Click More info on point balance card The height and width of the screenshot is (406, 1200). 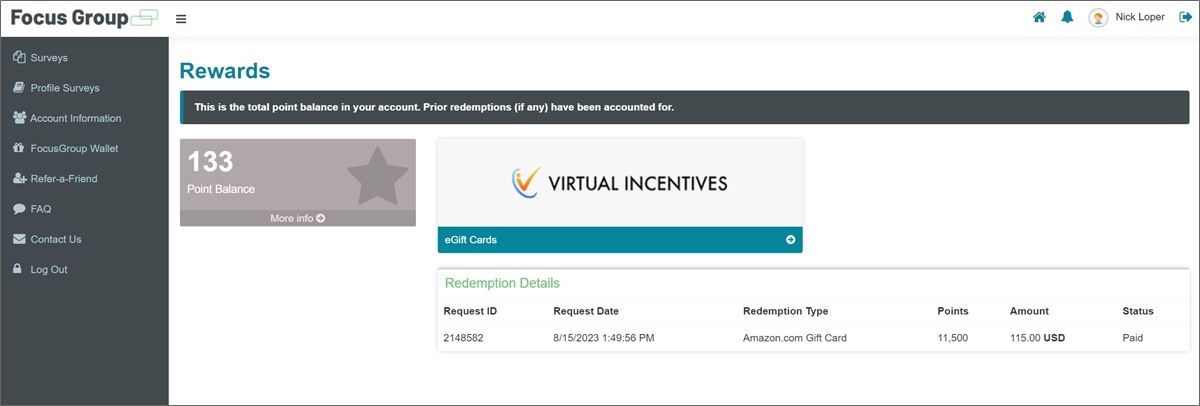pyautogui.click(x=298, y=218)
